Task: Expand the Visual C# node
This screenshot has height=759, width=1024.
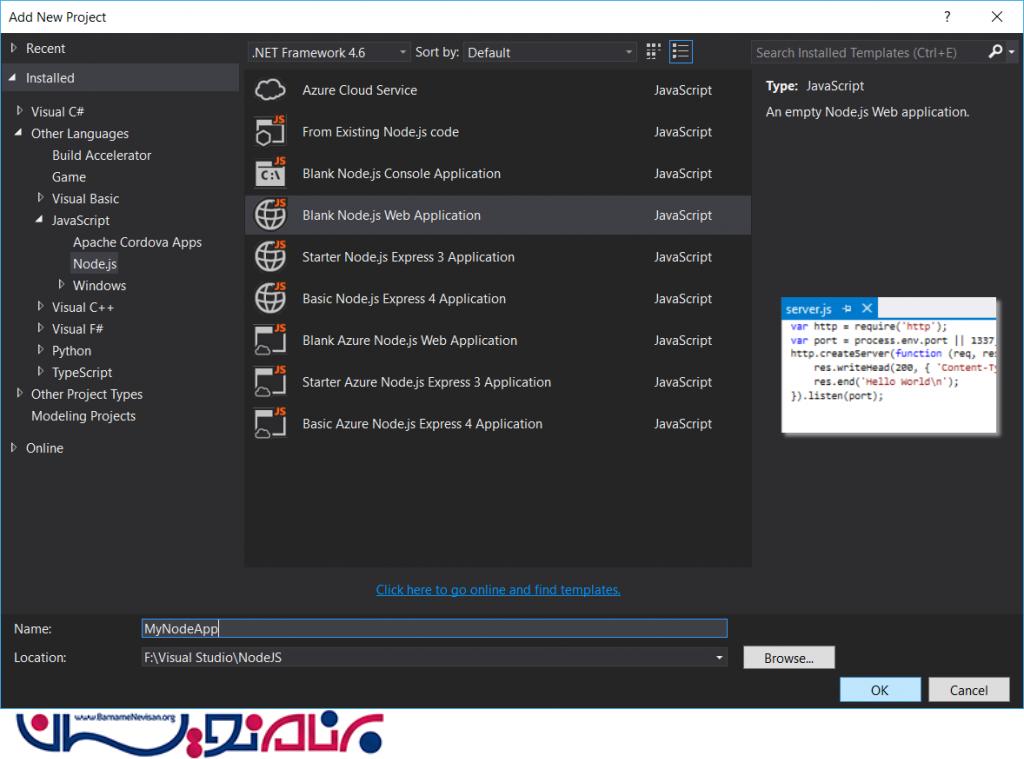Action: coord(20,111)
